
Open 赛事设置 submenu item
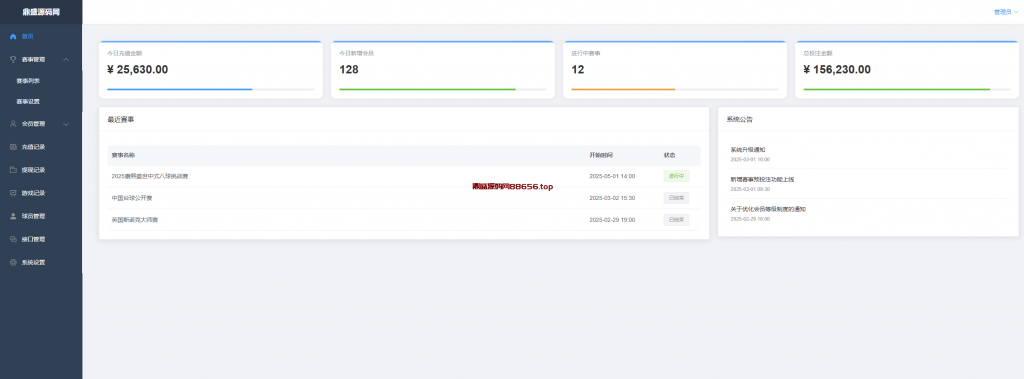pyautogui.click(x=41, y=102)
